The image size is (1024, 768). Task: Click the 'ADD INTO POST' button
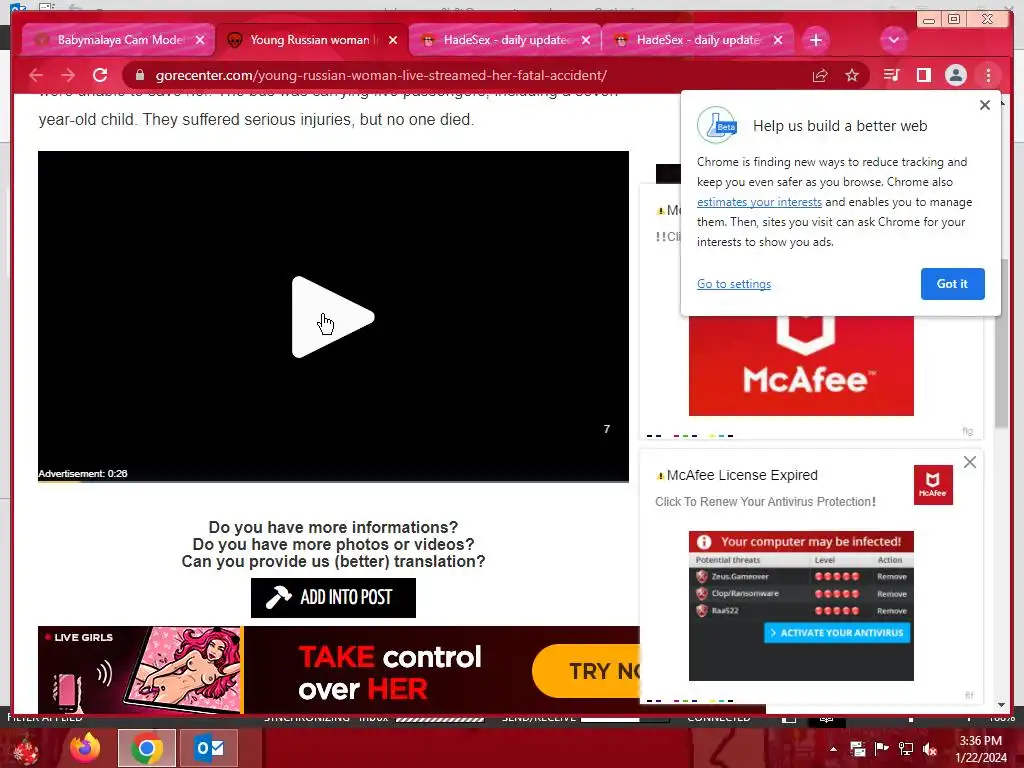tap(333, 598)
